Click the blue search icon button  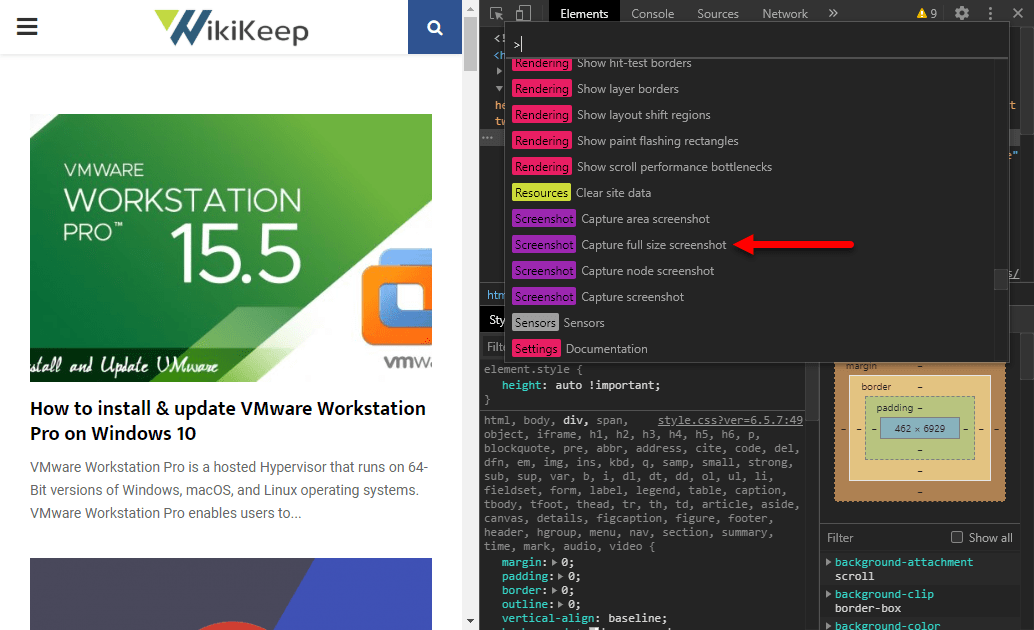pyautogui.click(x=435, y=27)
